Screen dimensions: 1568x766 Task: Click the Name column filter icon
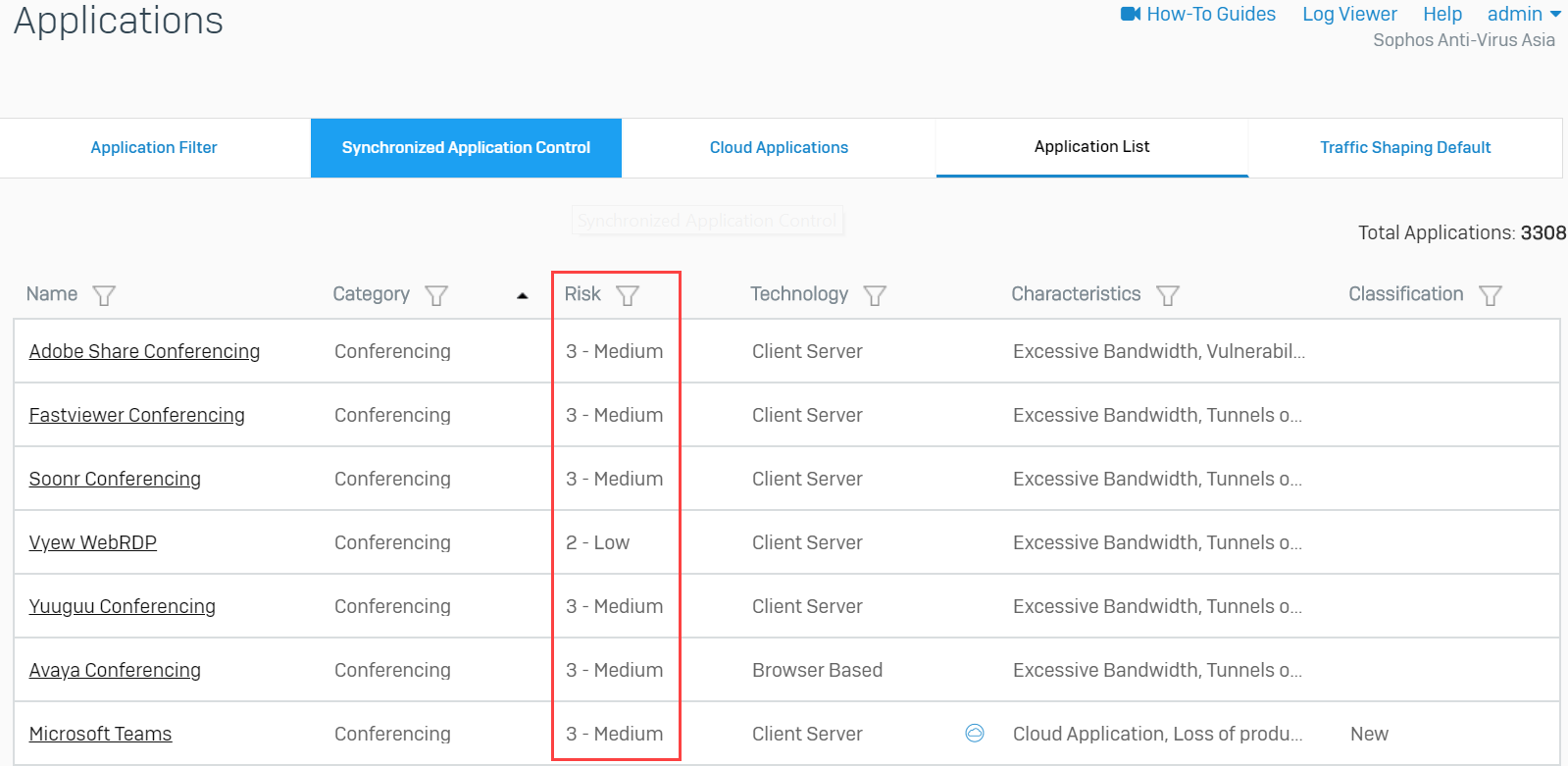104,295
